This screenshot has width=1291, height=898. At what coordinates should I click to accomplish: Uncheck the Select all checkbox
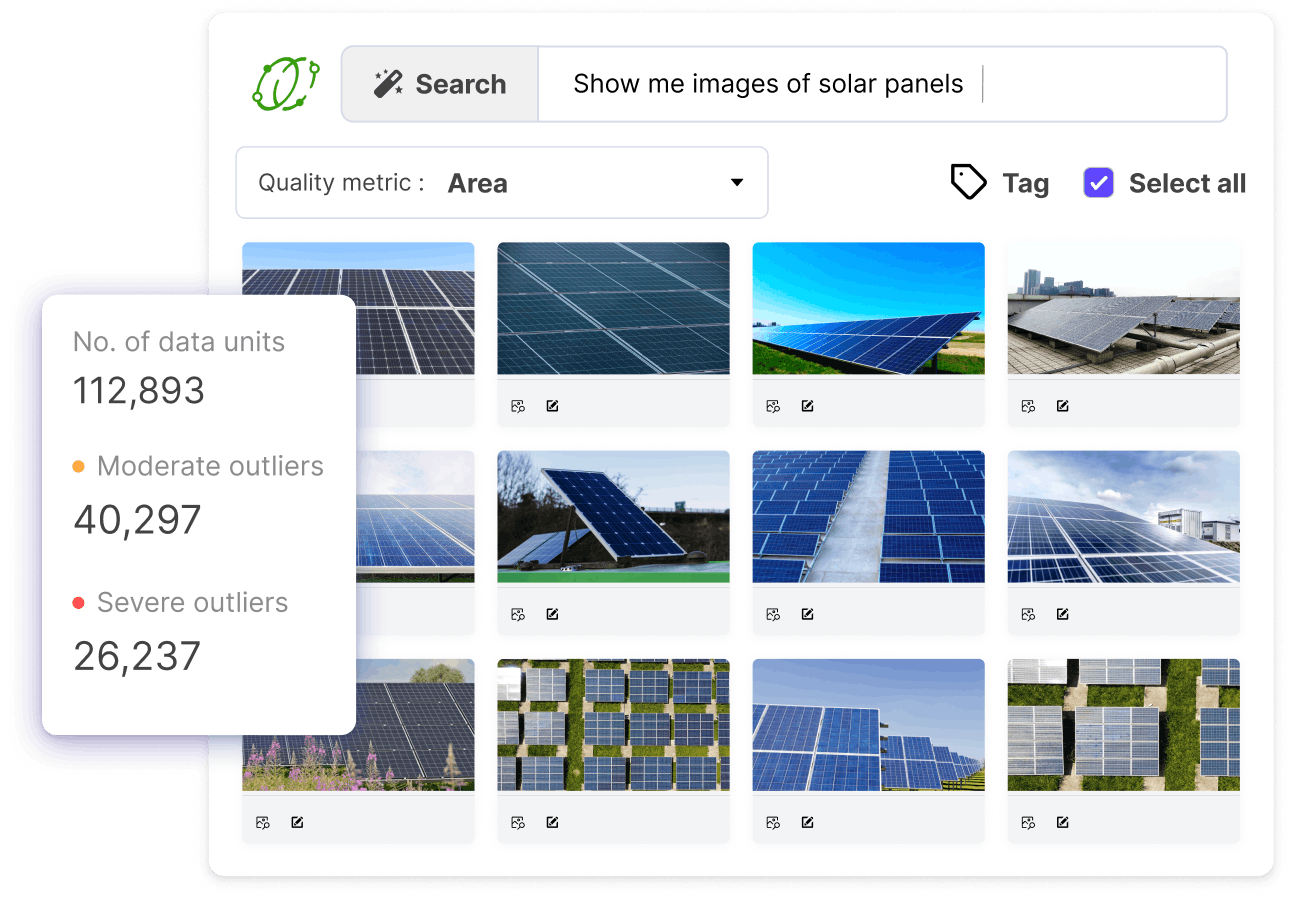pos(1098,183)
